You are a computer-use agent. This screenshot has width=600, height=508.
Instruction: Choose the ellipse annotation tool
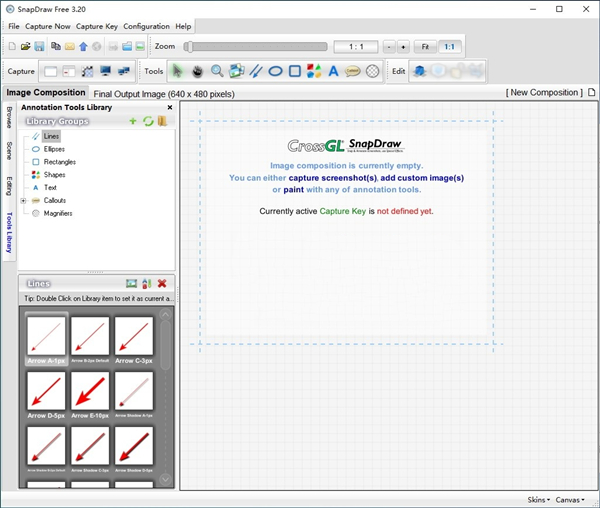click(275, 71)
